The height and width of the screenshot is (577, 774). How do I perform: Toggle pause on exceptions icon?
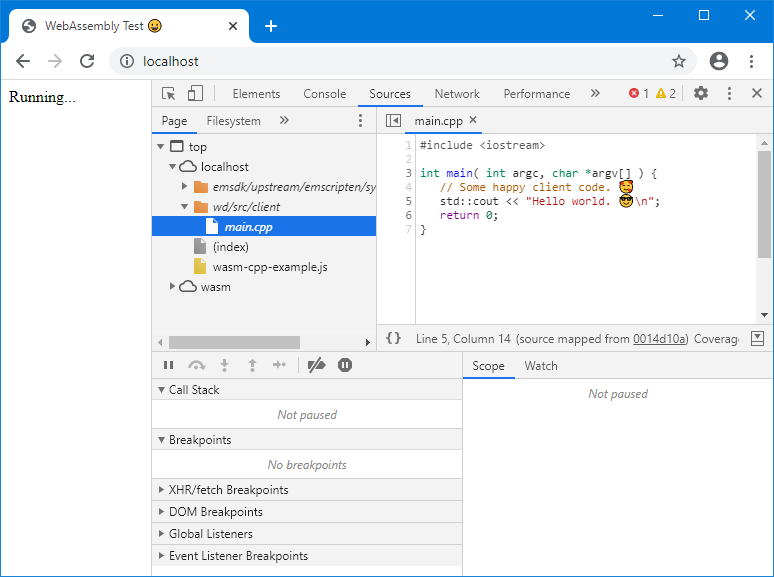(345, 365)
